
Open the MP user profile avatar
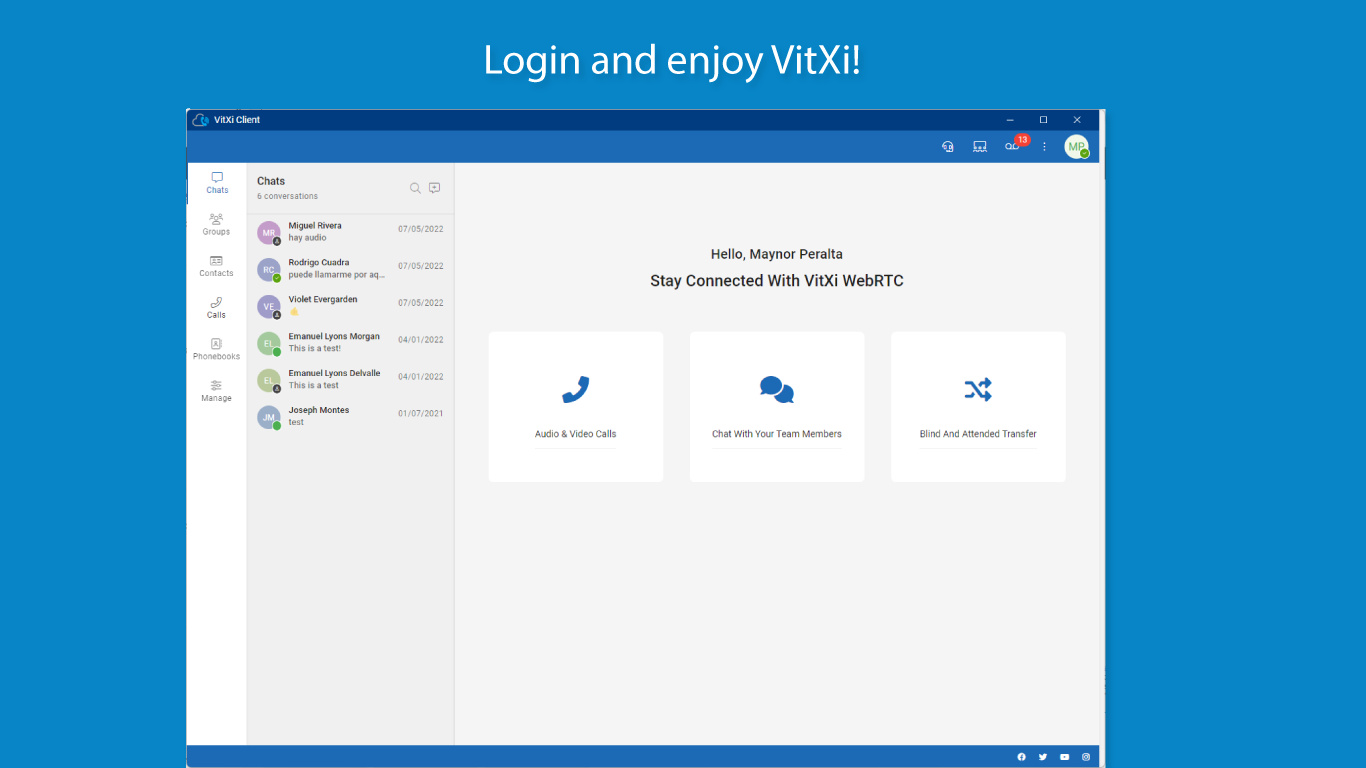pyautogui.click(x=1076, y=147)
